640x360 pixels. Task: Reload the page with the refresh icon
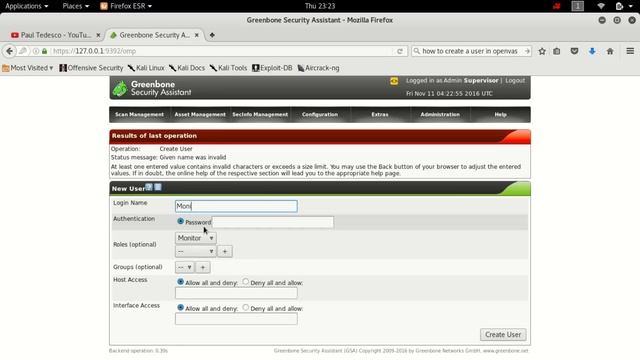[x=400, y=51]
